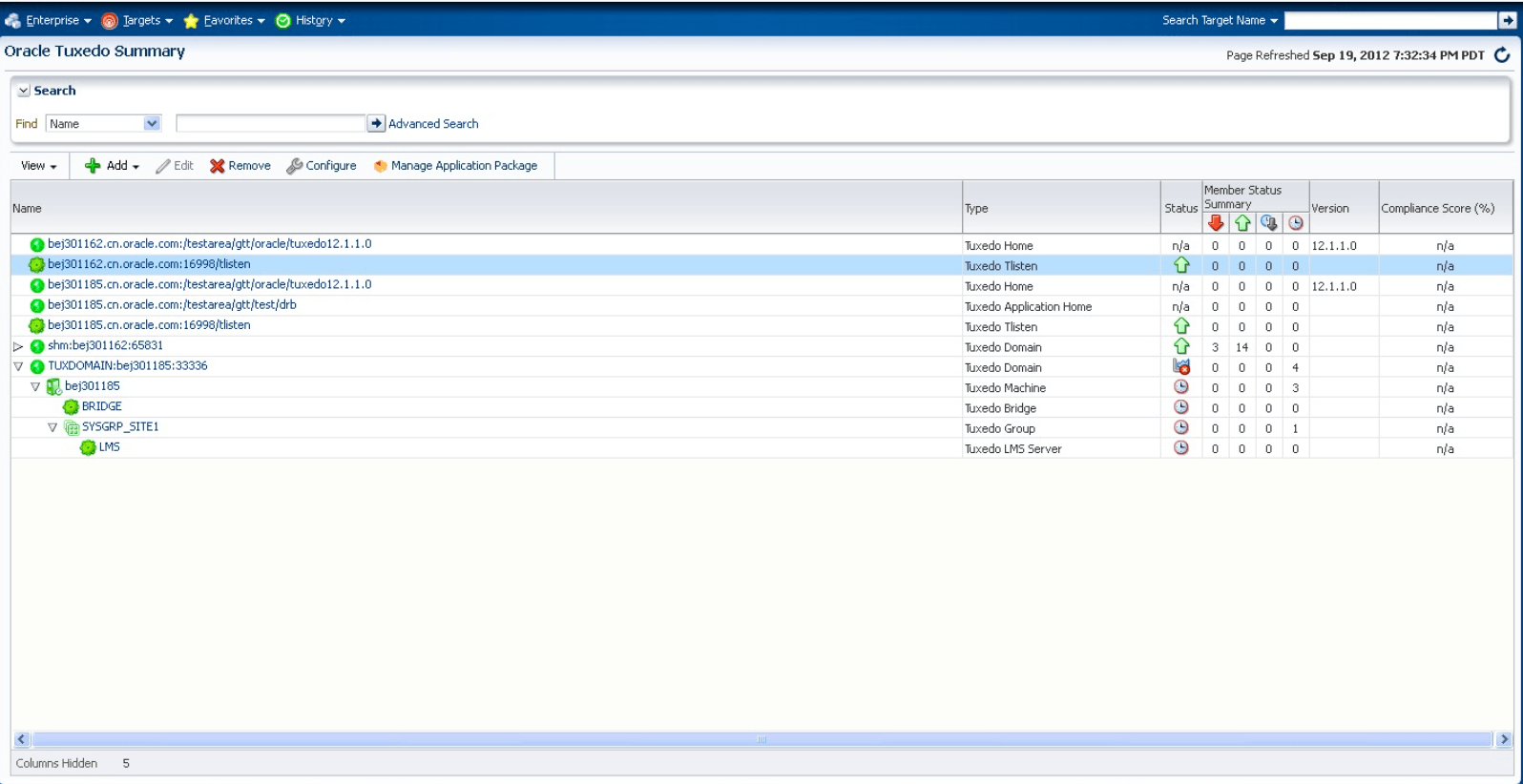Collapse the SYSGRP_SITE1 group node
The height and width of the screenshot is (784, 1523).
(x=52, y=427)
